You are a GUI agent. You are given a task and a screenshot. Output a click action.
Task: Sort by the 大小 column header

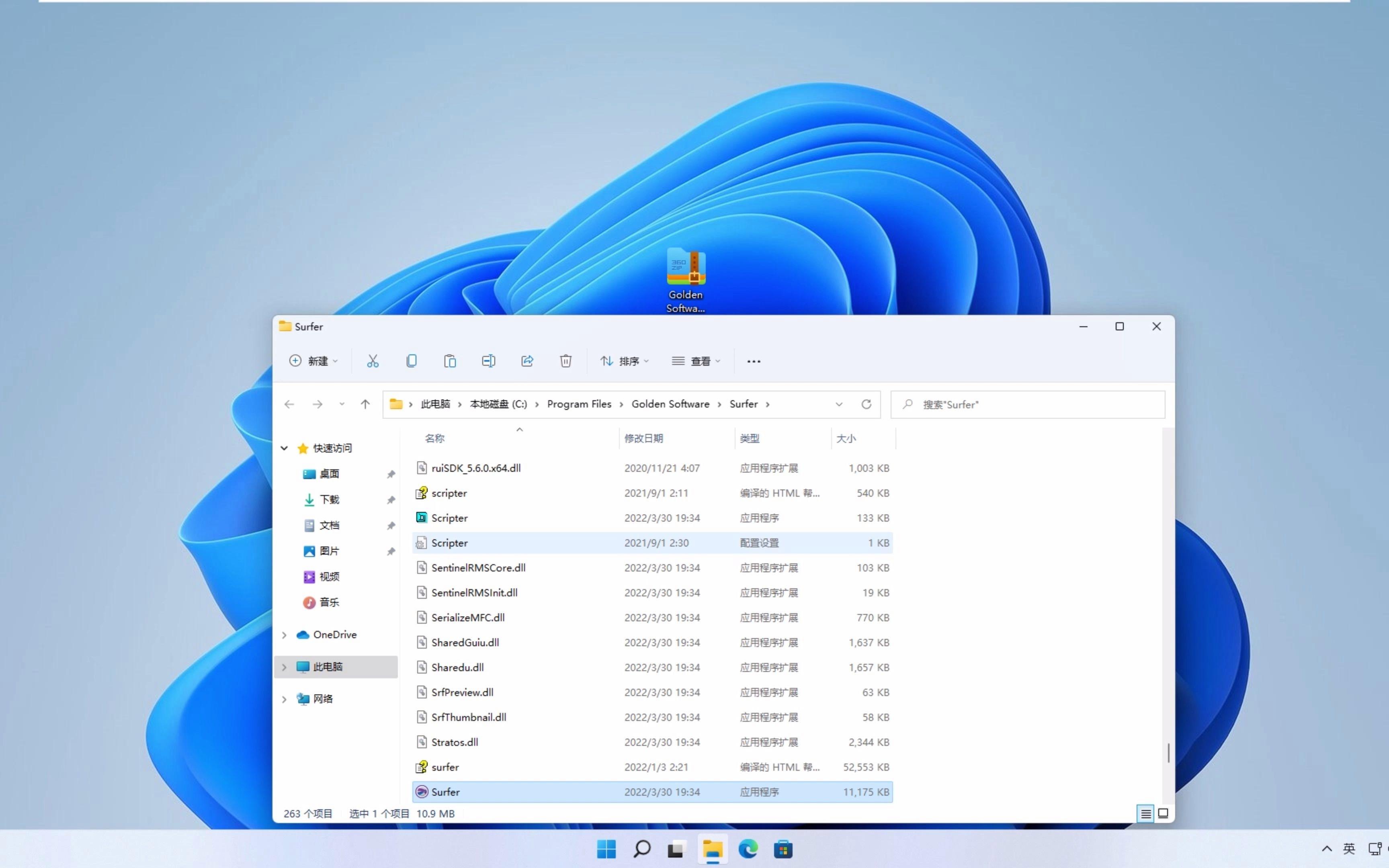point(846,438)
